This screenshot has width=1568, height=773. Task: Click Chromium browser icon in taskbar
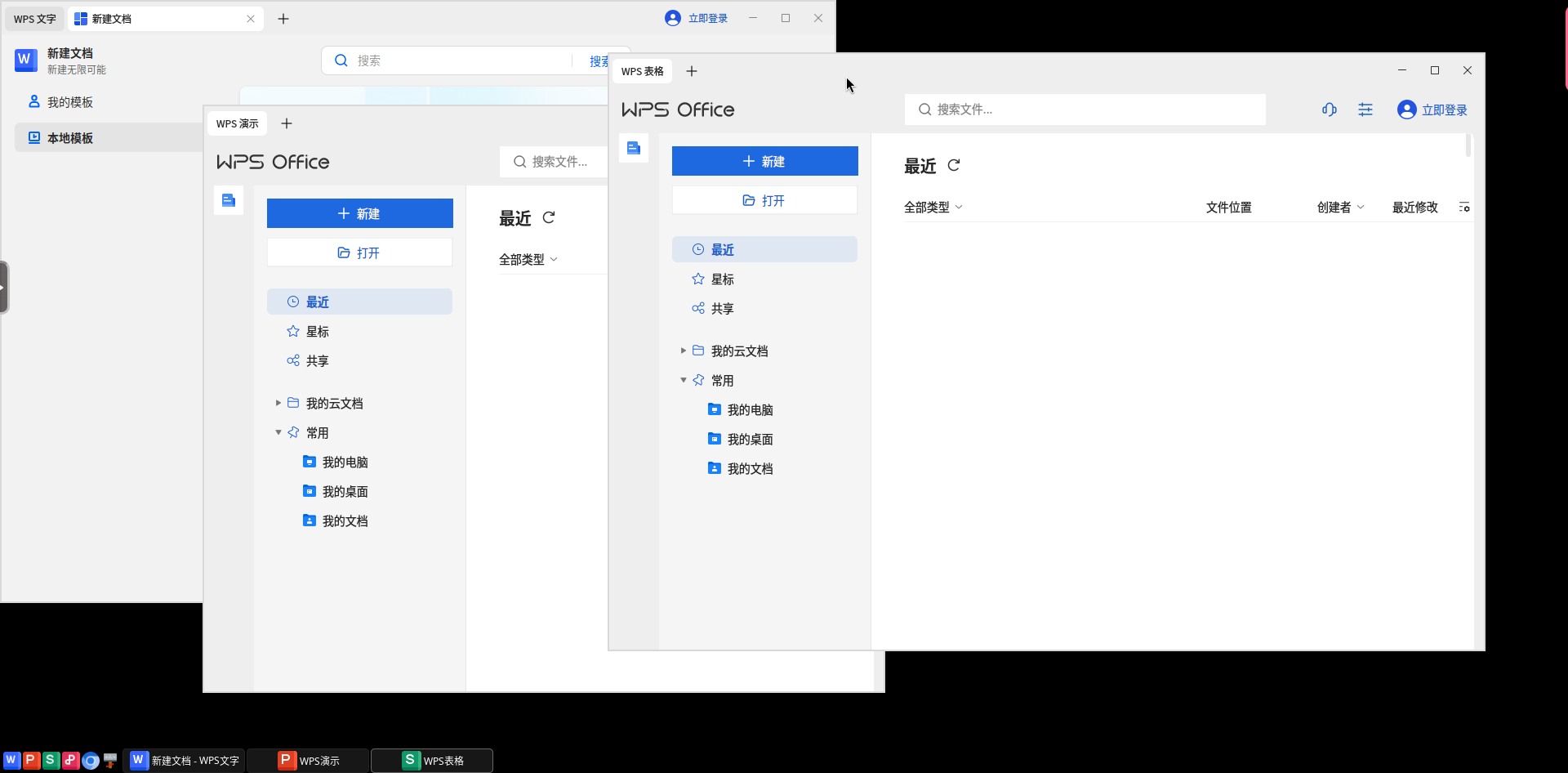tap(91, 761)
